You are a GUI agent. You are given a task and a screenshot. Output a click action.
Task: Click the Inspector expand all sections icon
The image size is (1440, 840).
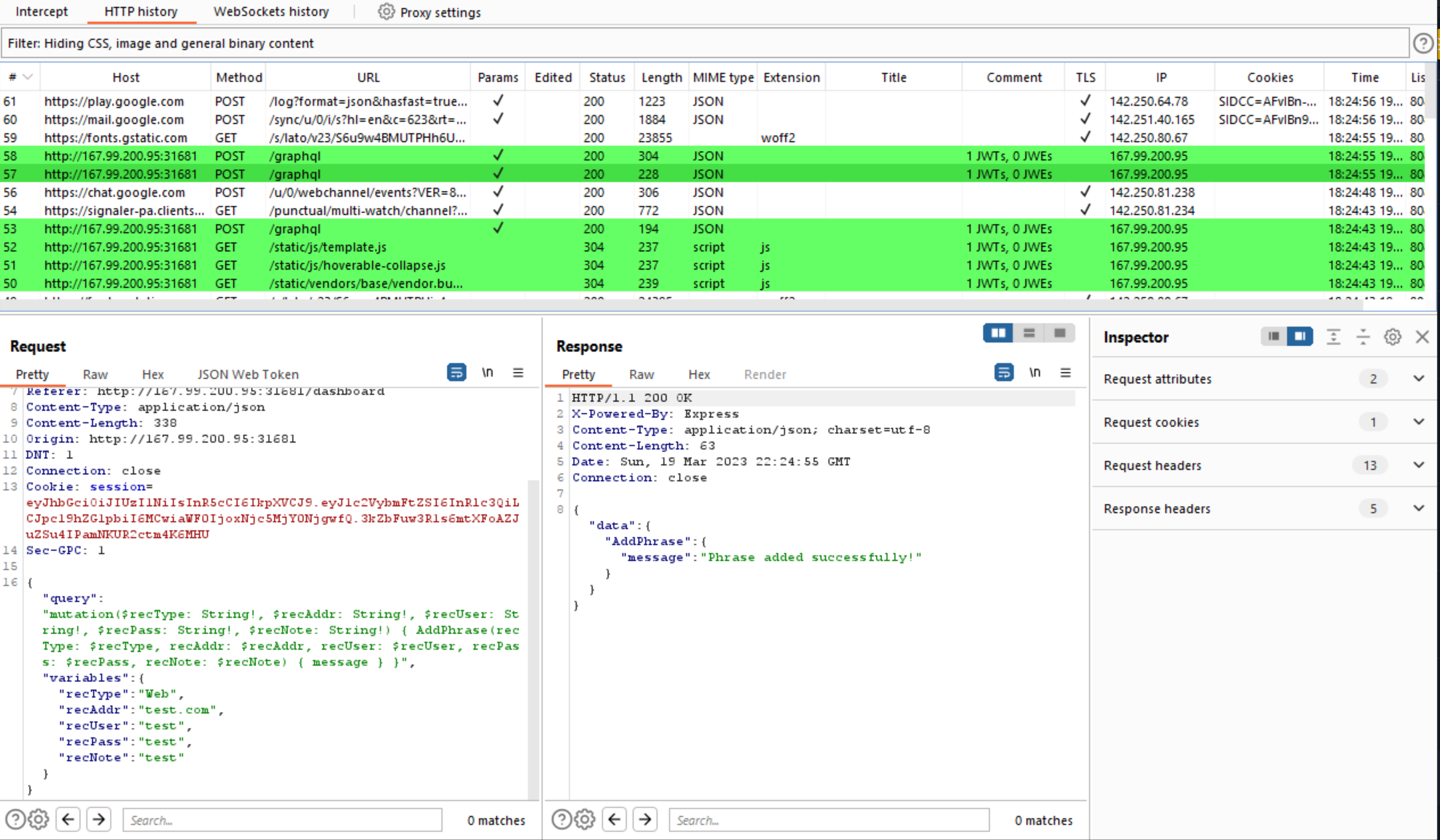(x=1333, y=337)
